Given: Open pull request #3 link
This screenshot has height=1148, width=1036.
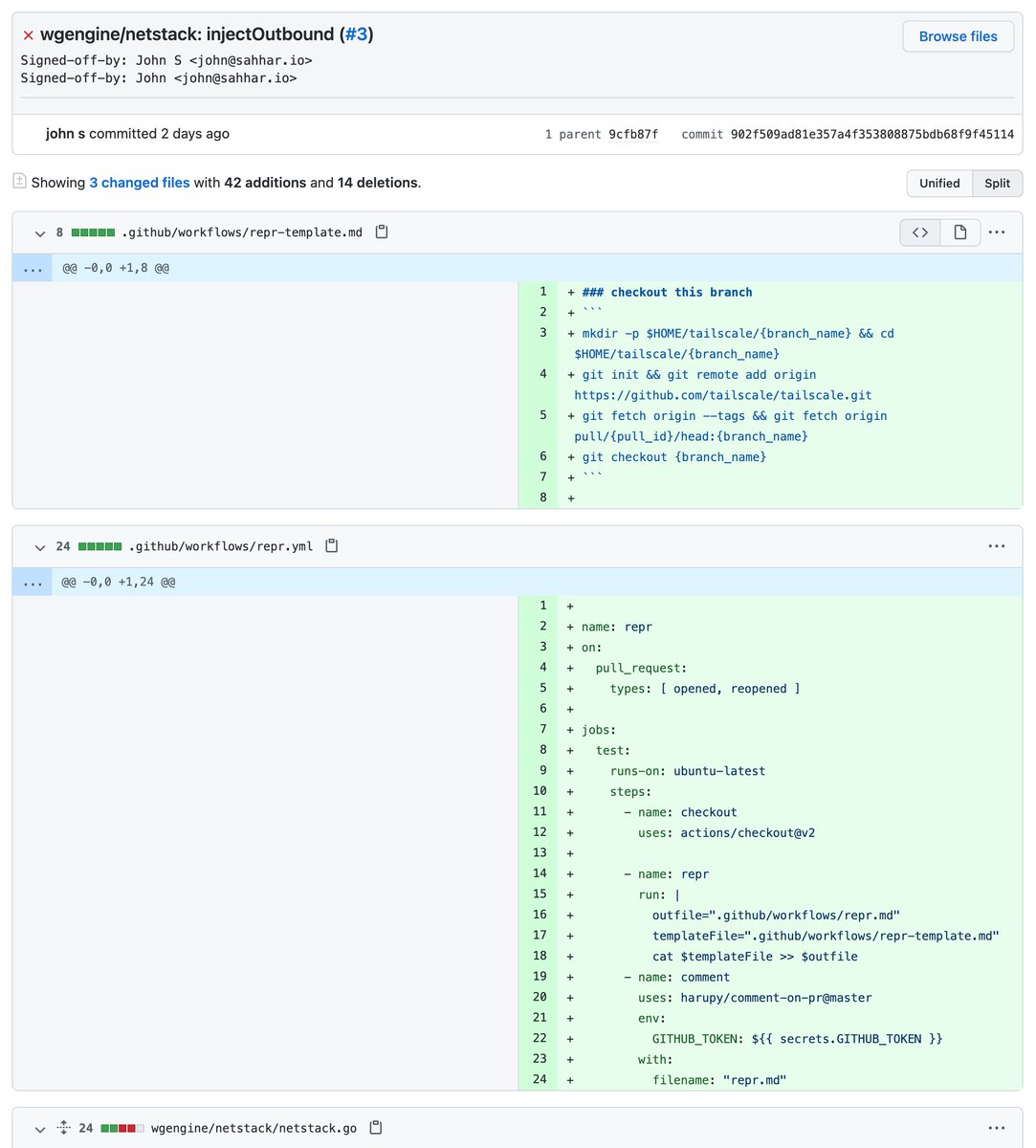Looking at the screenshot, I should pos(356,34).
